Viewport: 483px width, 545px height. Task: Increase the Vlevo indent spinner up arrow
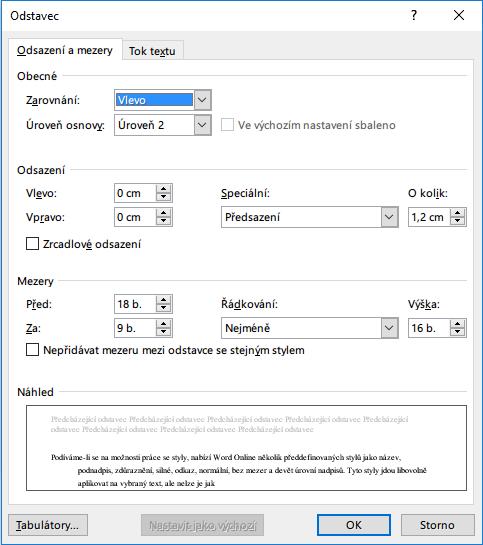tap(163, 189)
